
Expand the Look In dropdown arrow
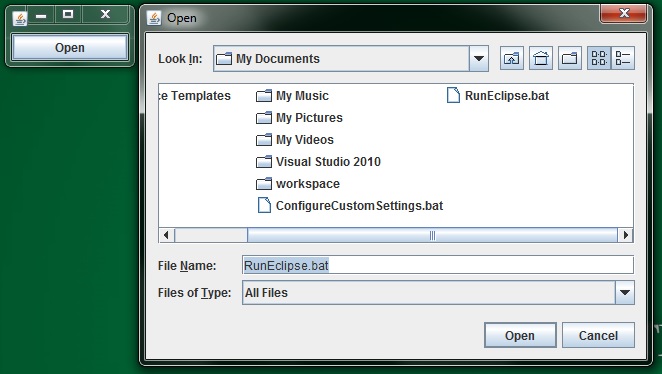[x=479, y=58]
